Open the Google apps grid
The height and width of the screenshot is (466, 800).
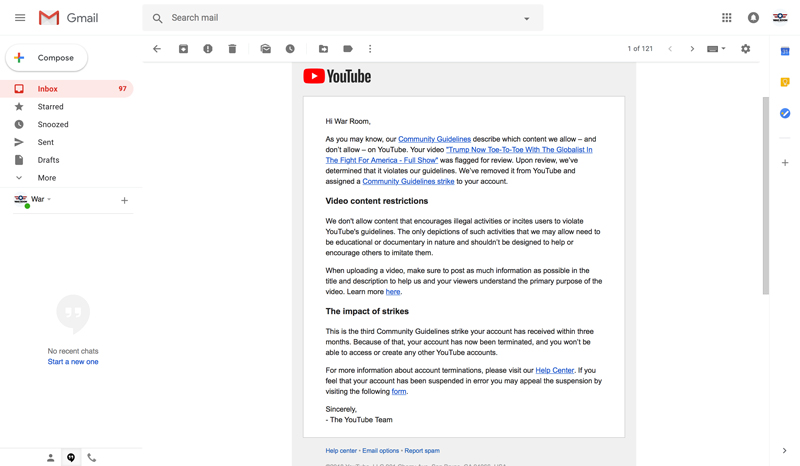[x=727, y=18]
